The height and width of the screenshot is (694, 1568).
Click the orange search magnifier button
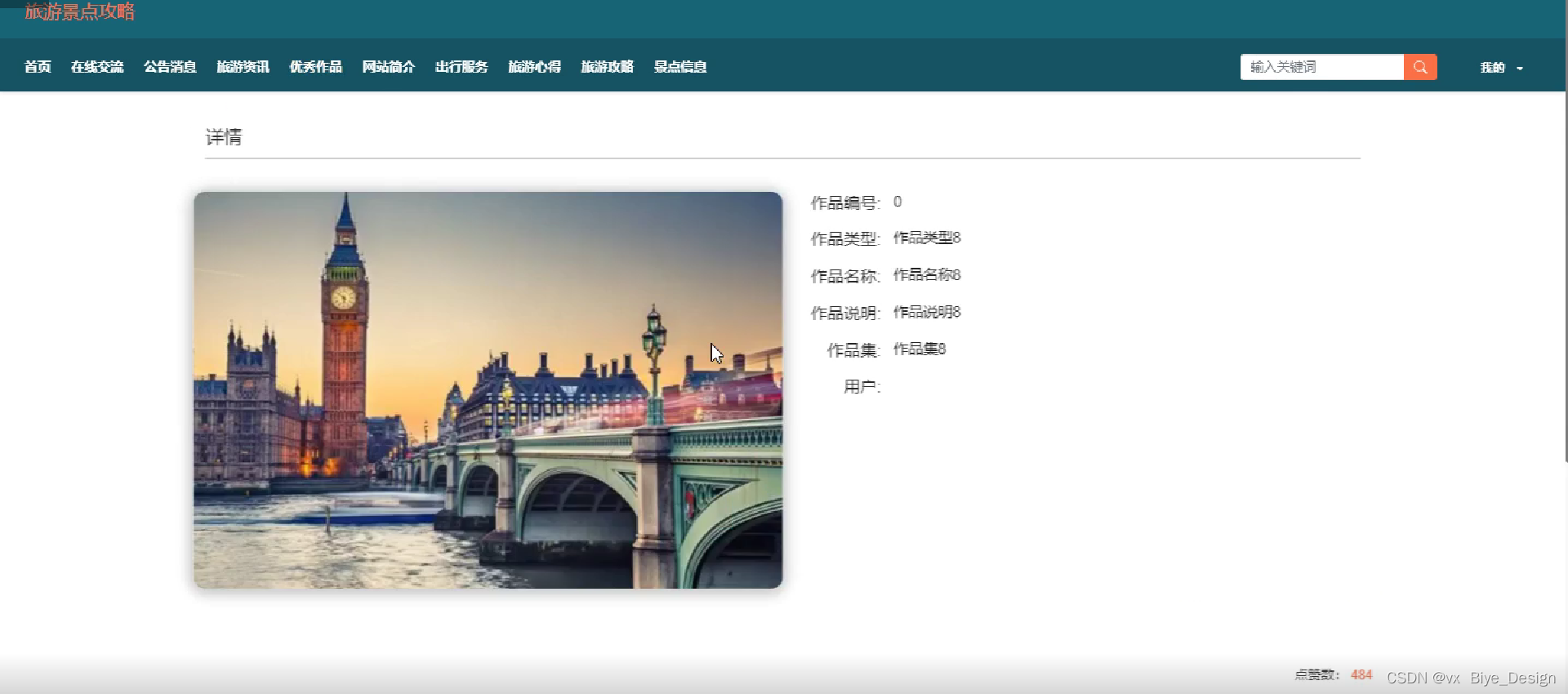(x=1420, y=67)
